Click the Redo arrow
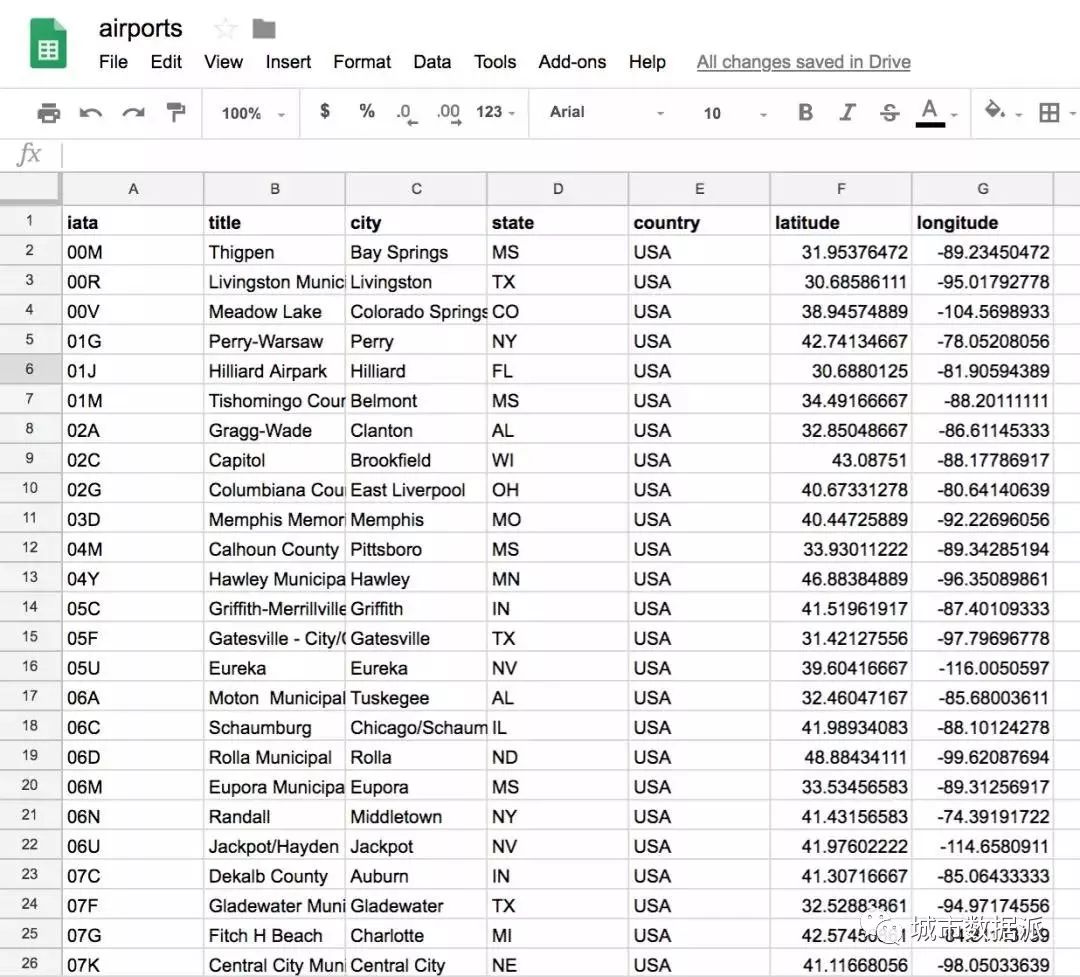1080x977 pixels. point(133,112)
